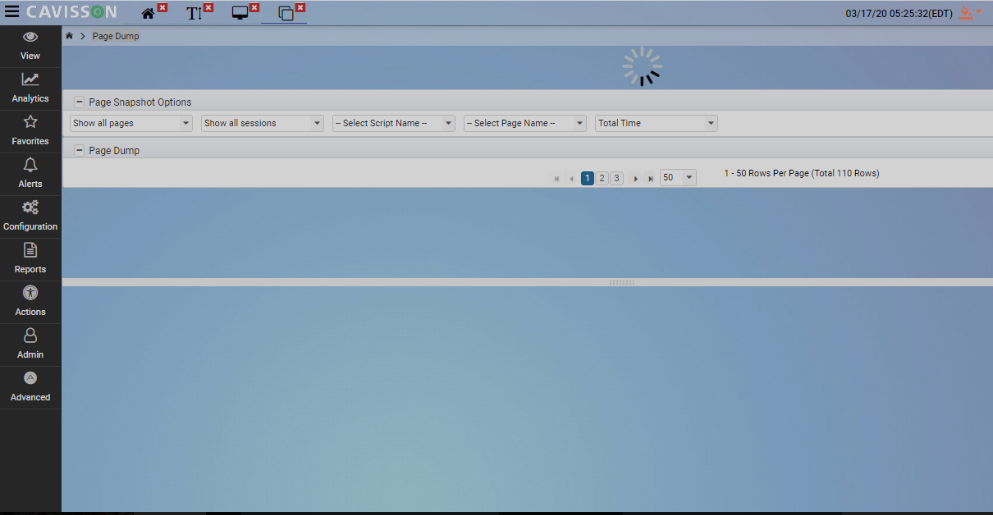Open the Select Script Name dropdown
This screenshot has height=515, width=993.
pos(393,123)
